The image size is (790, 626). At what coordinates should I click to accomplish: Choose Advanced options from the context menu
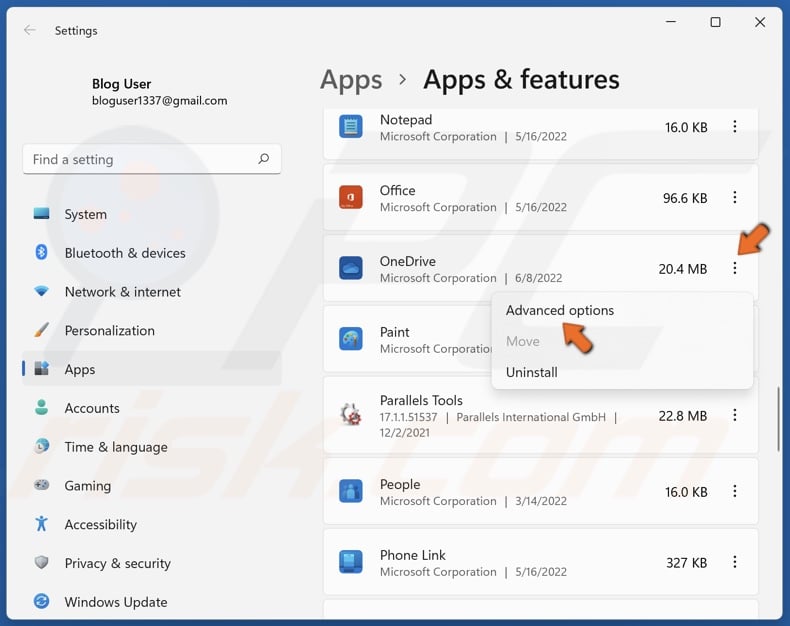pos(622,310)
